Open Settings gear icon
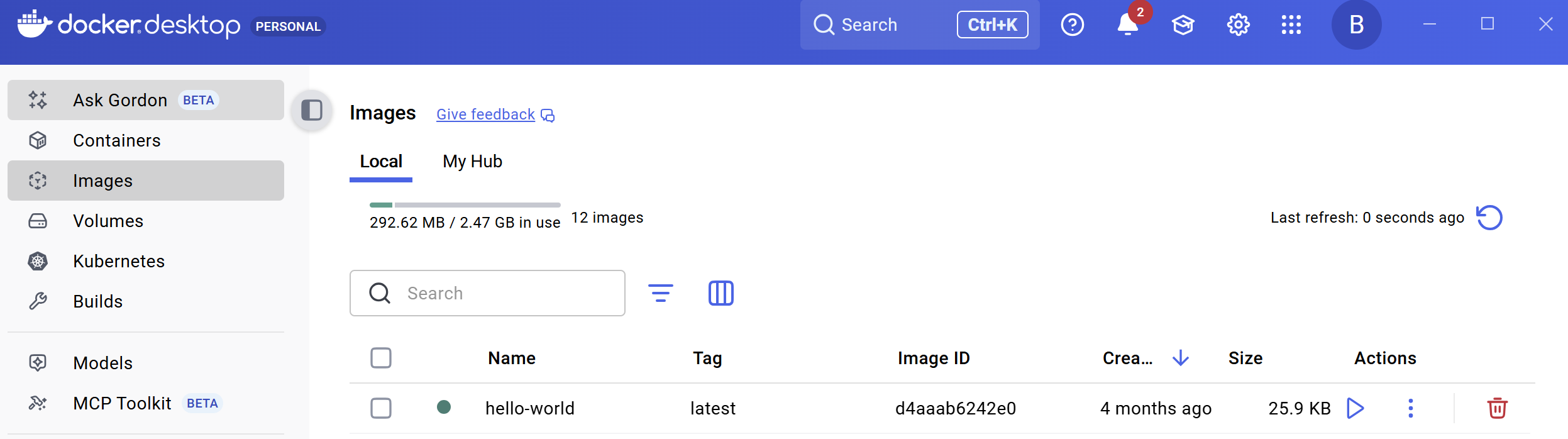This screenshot has height=439, width=1568. pos(1239,25)
